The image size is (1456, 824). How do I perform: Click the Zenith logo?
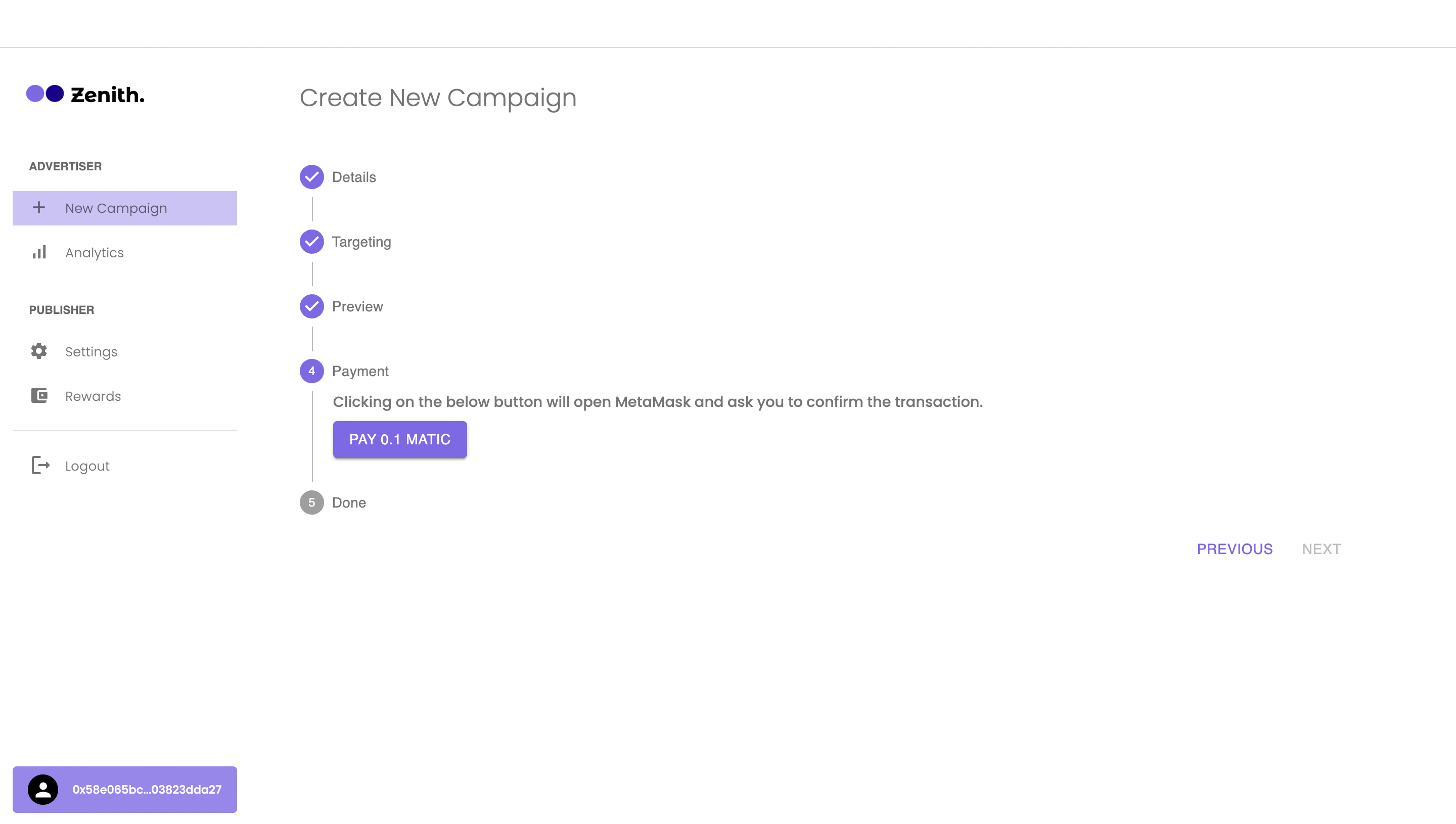click(85, 94)
